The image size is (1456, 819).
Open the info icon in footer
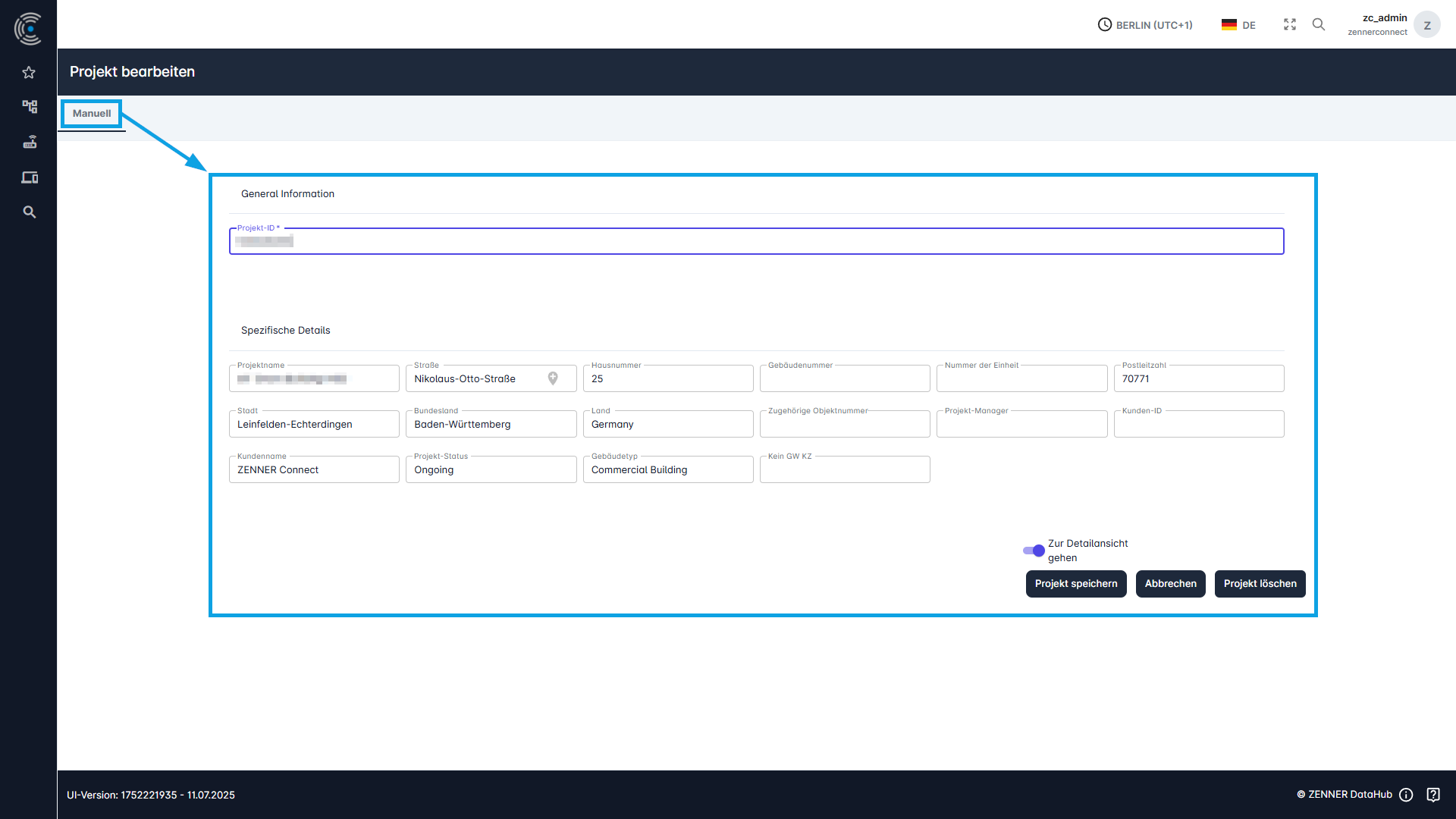(x=1406, y=795)
